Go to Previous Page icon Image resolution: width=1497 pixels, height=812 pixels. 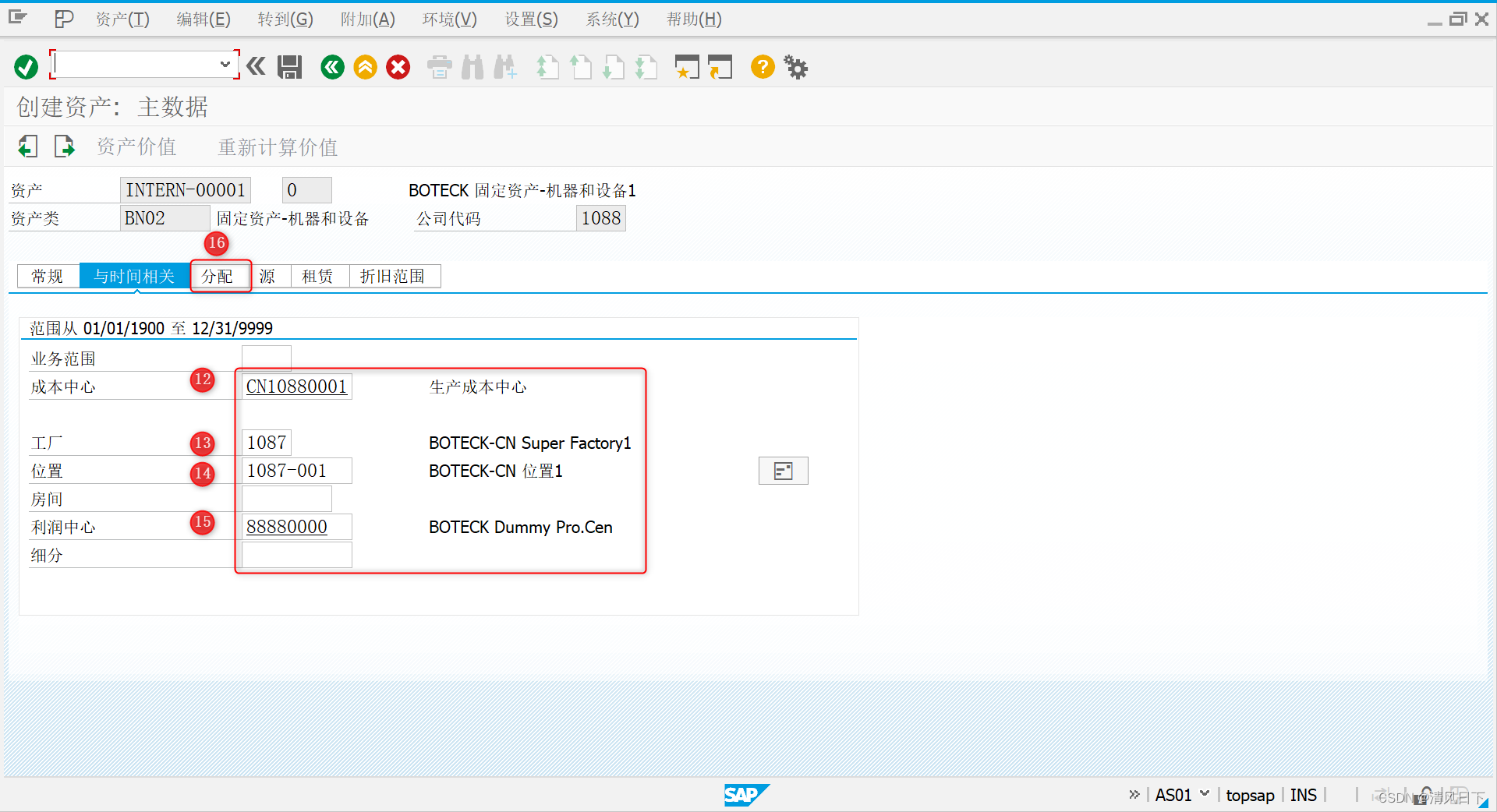click(x=580, y=67)
